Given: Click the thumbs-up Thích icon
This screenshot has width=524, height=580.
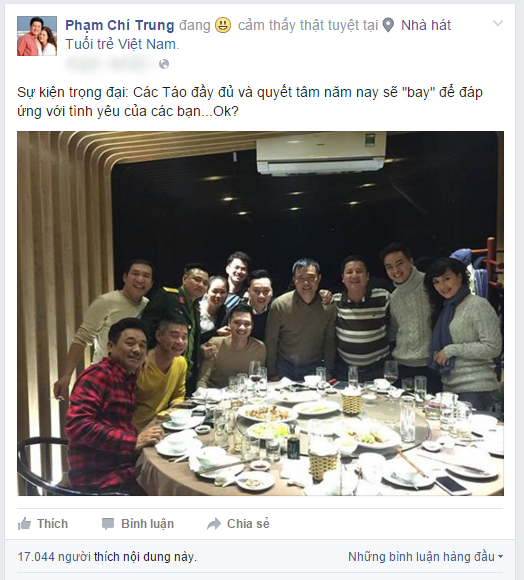Looking at the screenshot, I should pos(24,524).
